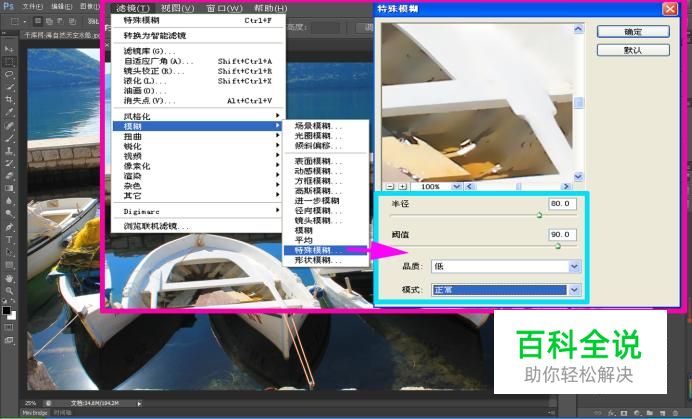
Task: Select the Move tool
Action: point(9,49)
